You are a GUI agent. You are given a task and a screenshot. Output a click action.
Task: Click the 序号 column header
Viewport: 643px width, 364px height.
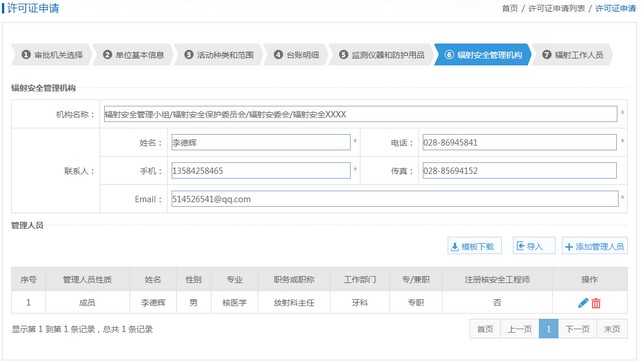28,279
